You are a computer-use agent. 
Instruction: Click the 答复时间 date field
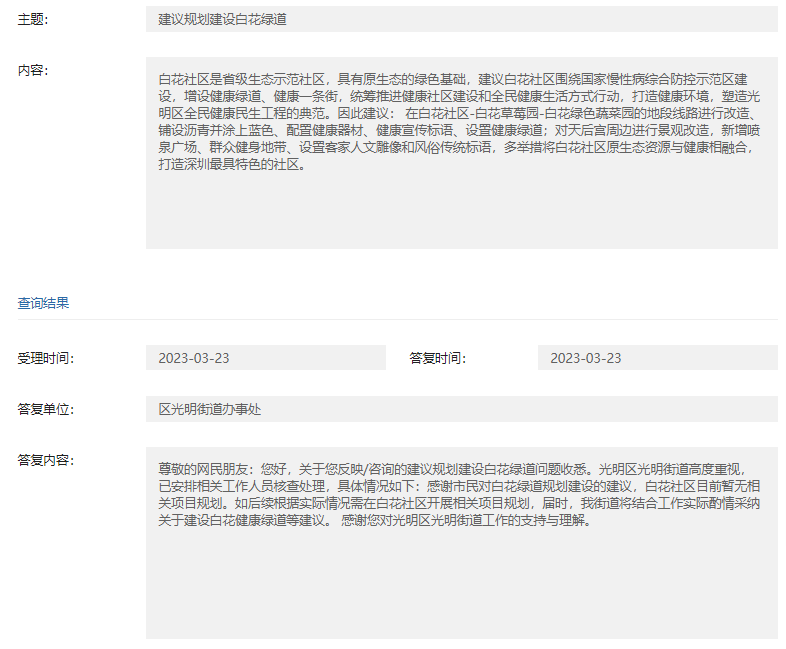click(x=657, y=358)
